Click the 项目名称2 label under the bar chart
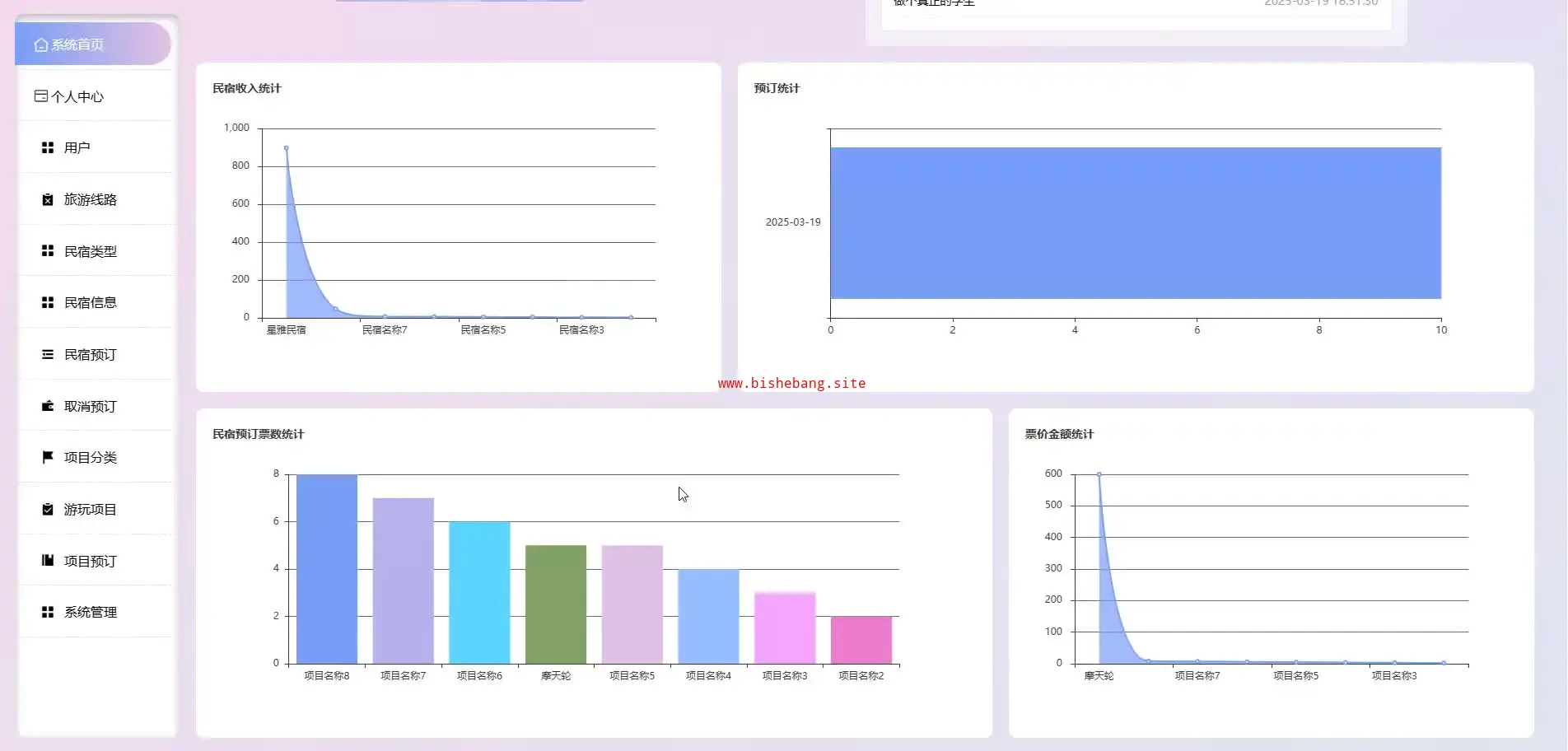Screen dimensions: 1568x751 point(861,676)
